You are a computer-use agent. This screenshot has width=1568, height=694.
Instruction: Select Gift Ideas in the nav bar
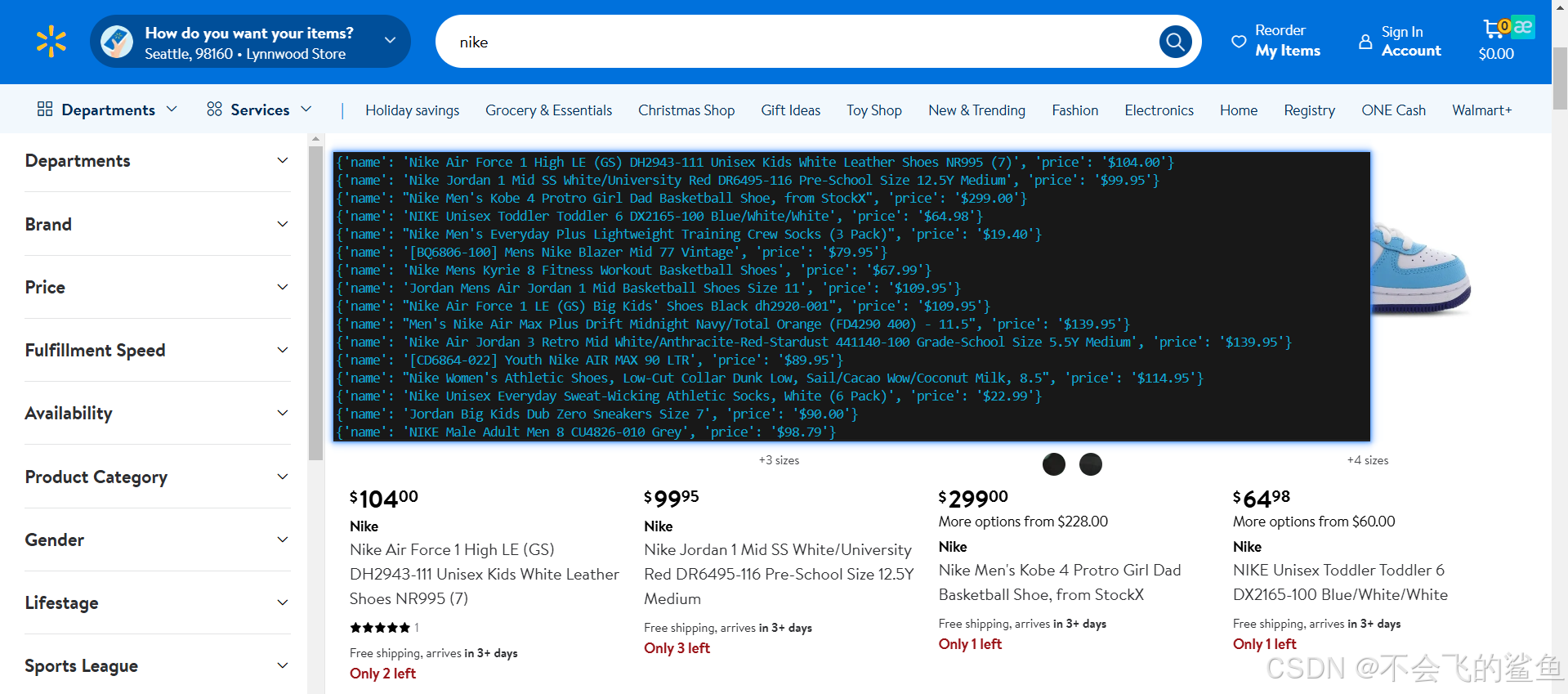(790, 110)
